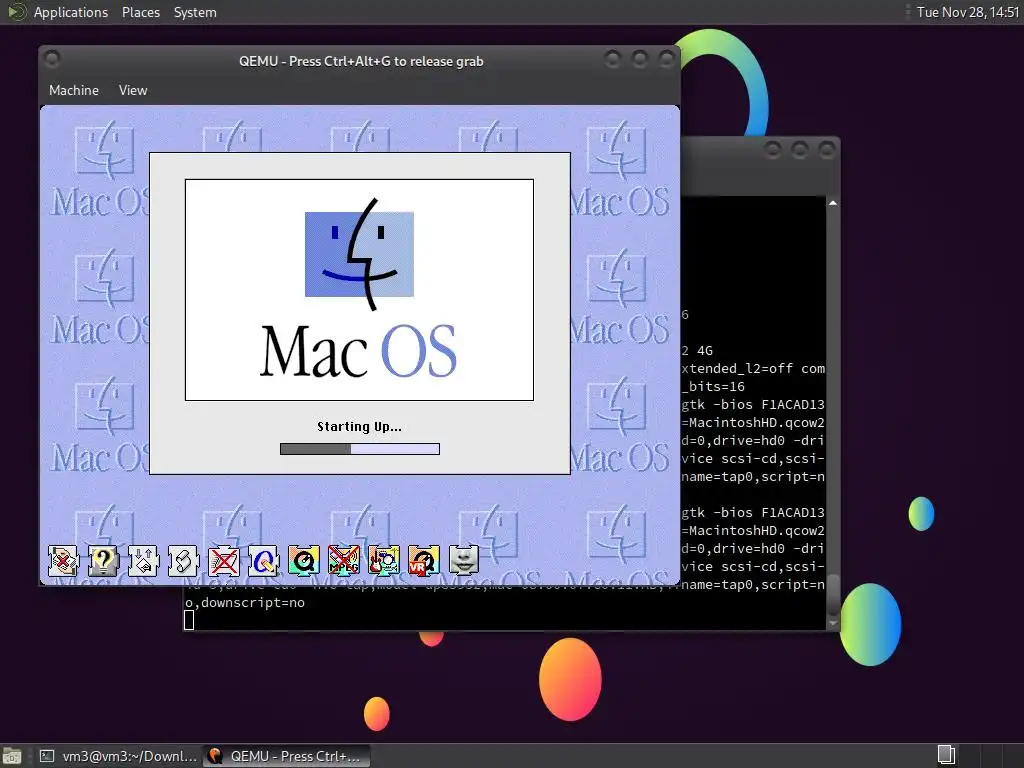Click the terminal window's vertical scrollbar
Image resolution: width=1024 pixels, height=768 pixels.
pyautogui.click(x=833, y=412)
